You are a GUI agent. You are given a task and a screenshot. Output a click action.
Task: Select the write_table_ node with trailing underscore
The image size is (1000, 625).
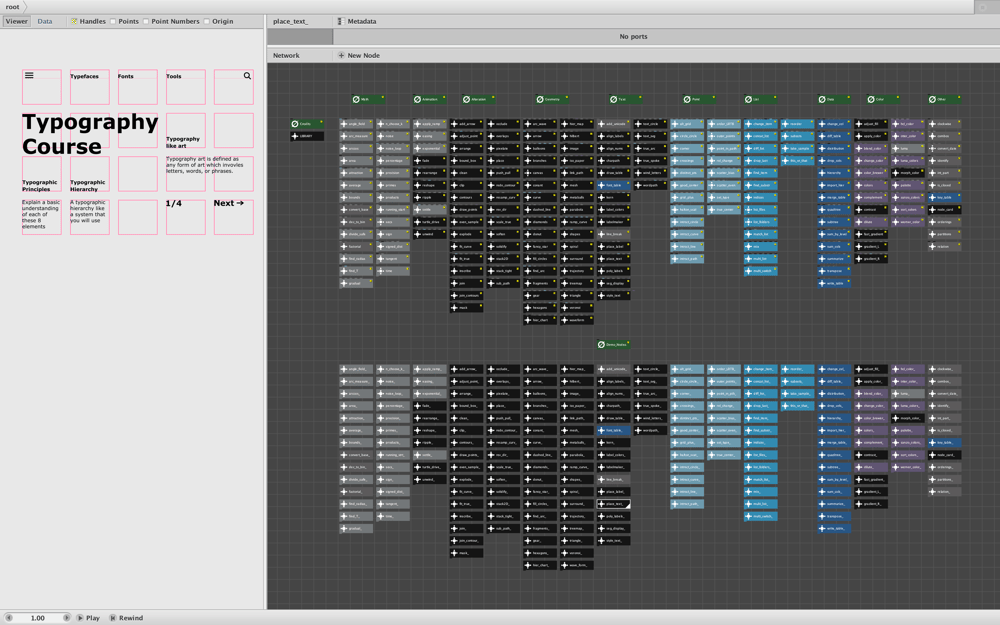(834, 529)
